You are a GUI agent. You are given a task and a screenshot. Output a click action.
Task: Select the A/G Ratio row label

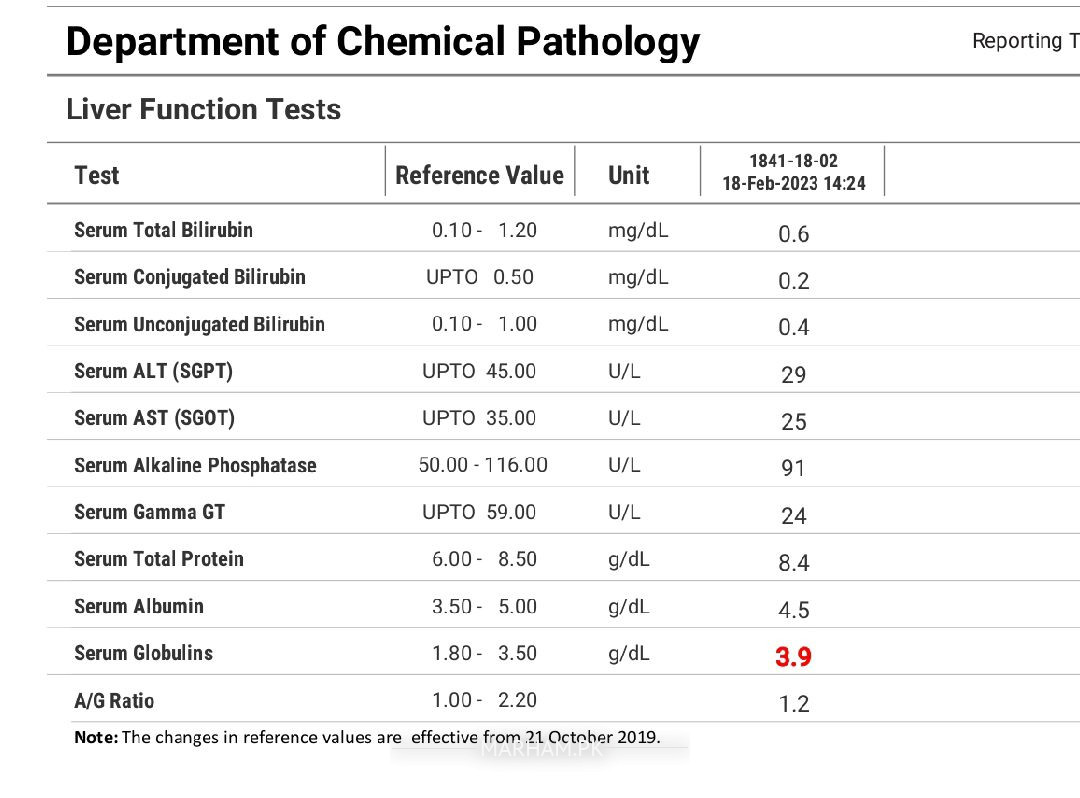point(114,700)
